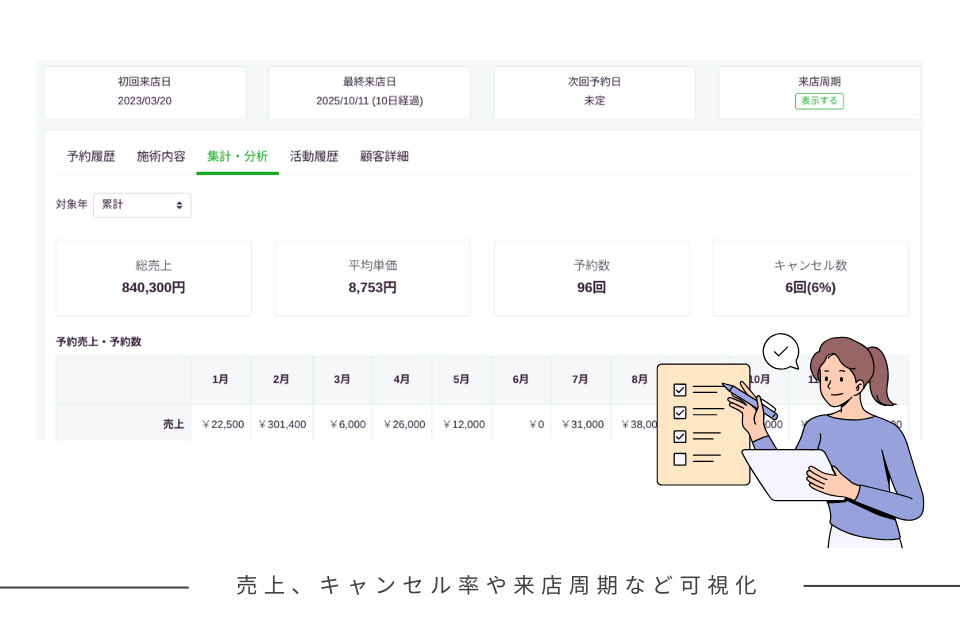
Task: Click the 平均単価 8,753円 card
Action: click(372, 277)
